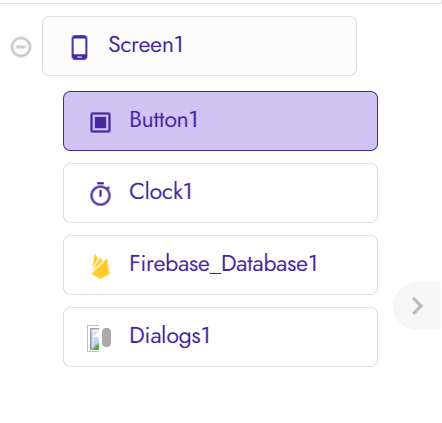This screenshot has height=423, width=442.
Task: Select the Dialogs1 name text
Action: pyautogui.click(x=170, y=336)
